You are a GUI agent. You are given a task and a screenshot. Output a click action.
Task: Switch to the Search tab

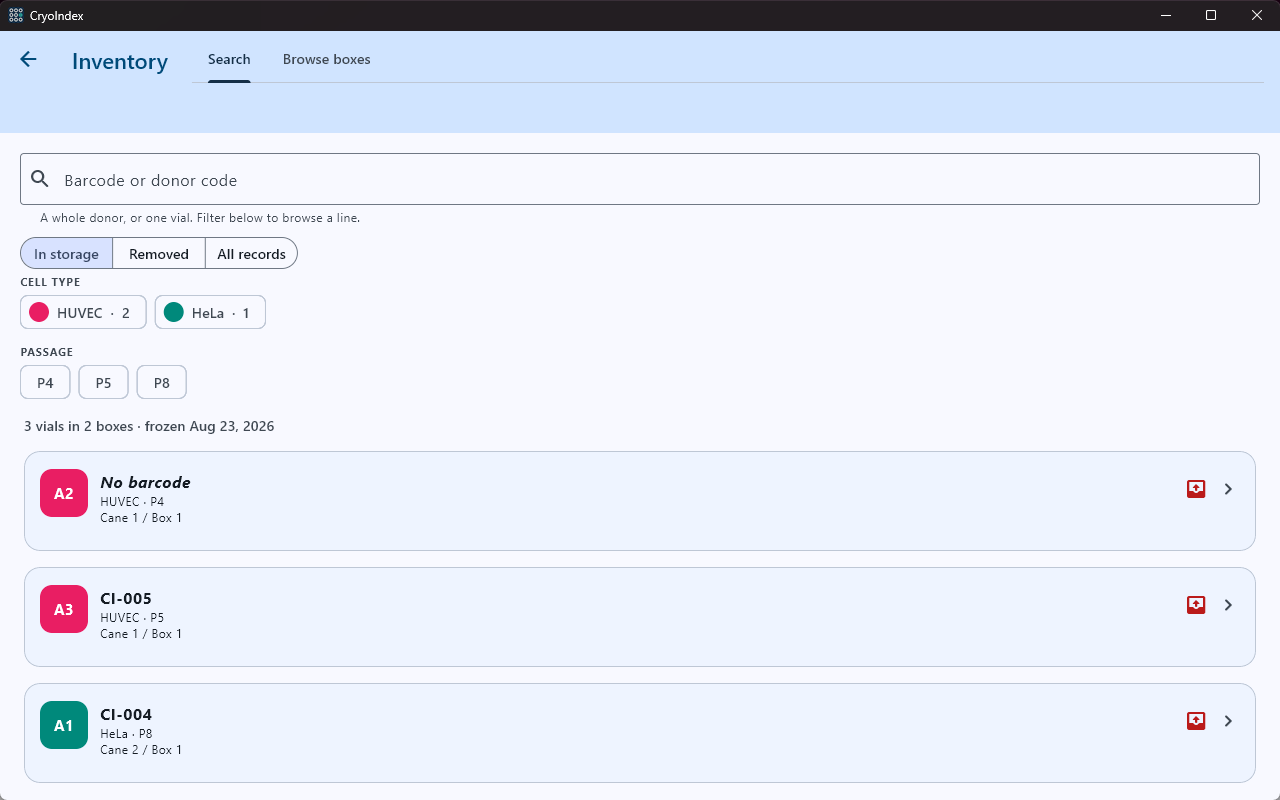point(229,60)
